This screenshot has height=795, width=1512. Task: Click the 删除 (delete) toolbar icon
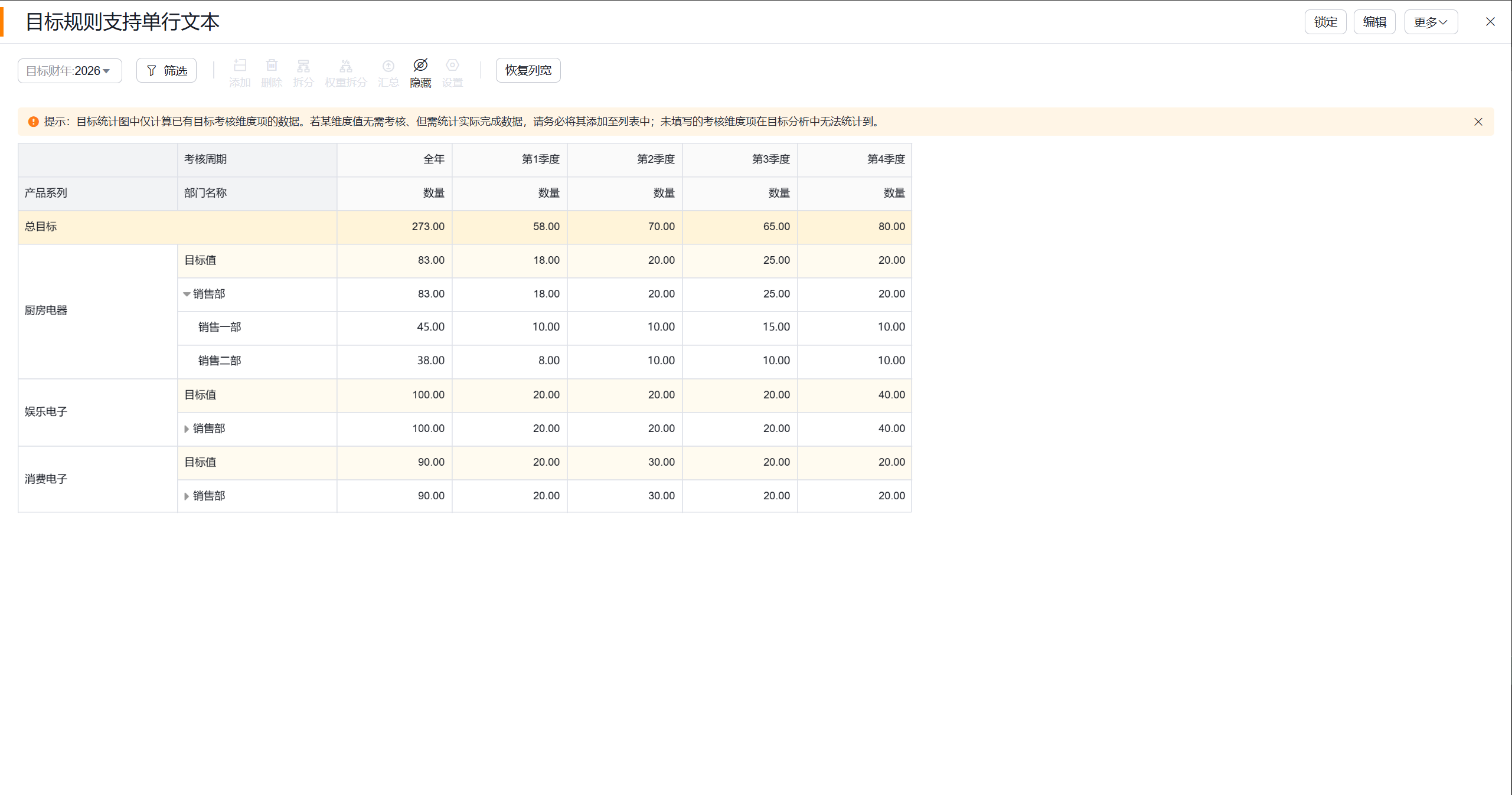tap(272, 66)
